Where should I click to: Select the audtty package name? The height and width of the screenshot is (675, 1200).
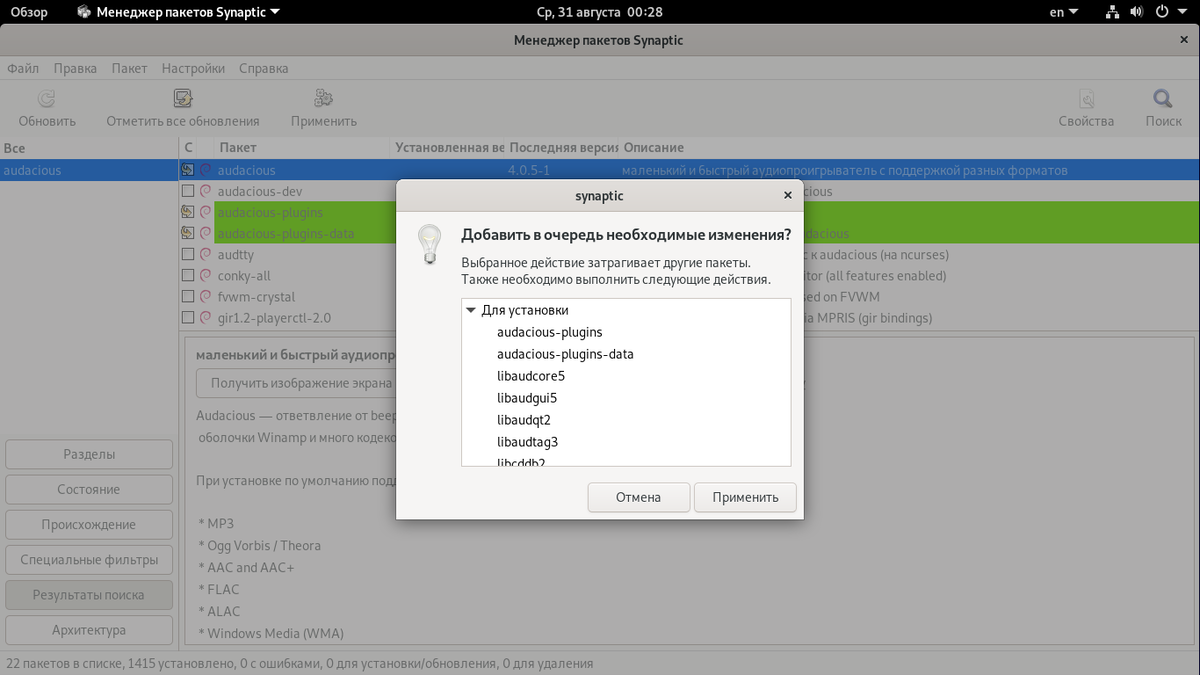coord(236,255)
